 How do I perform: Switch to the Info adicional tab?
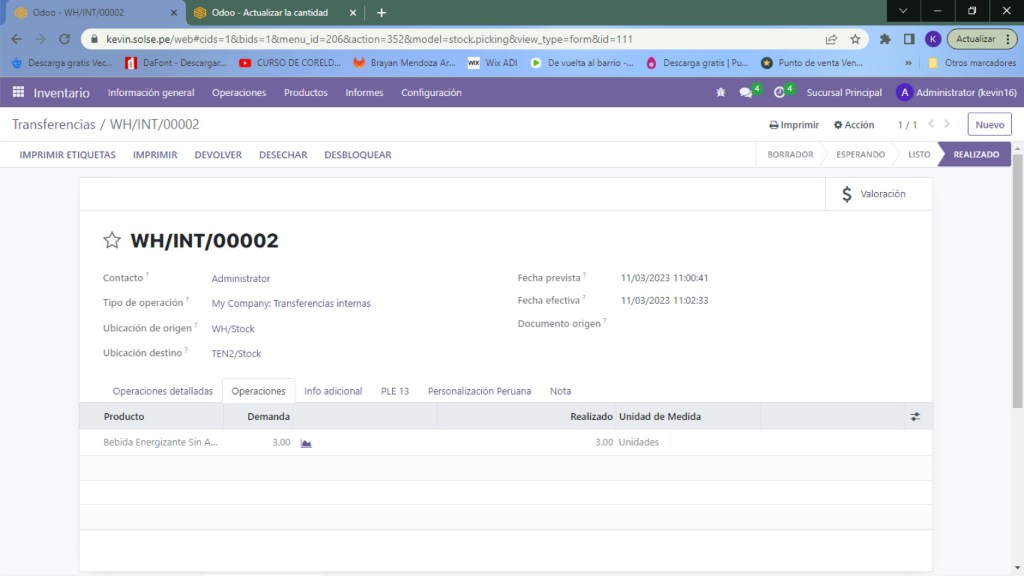(x=333, y=391)
